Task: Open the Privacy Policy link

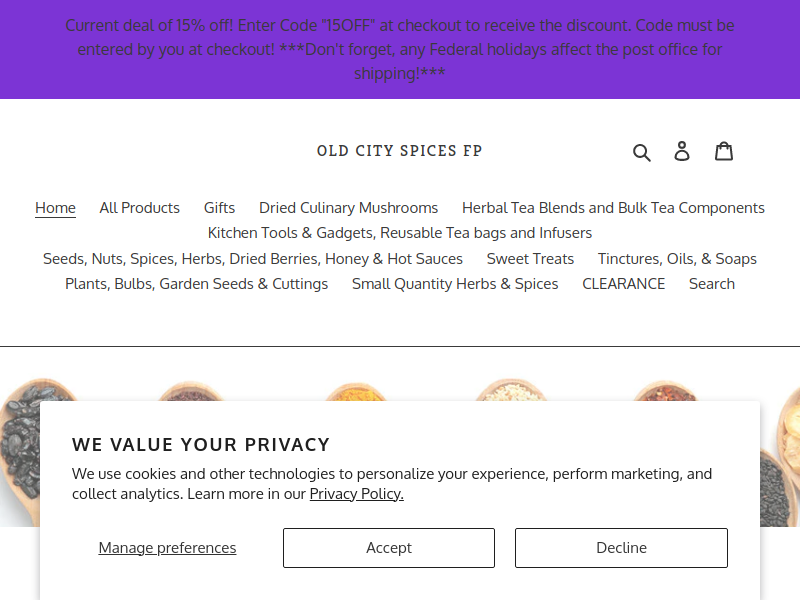Action: tap(357, 494)
